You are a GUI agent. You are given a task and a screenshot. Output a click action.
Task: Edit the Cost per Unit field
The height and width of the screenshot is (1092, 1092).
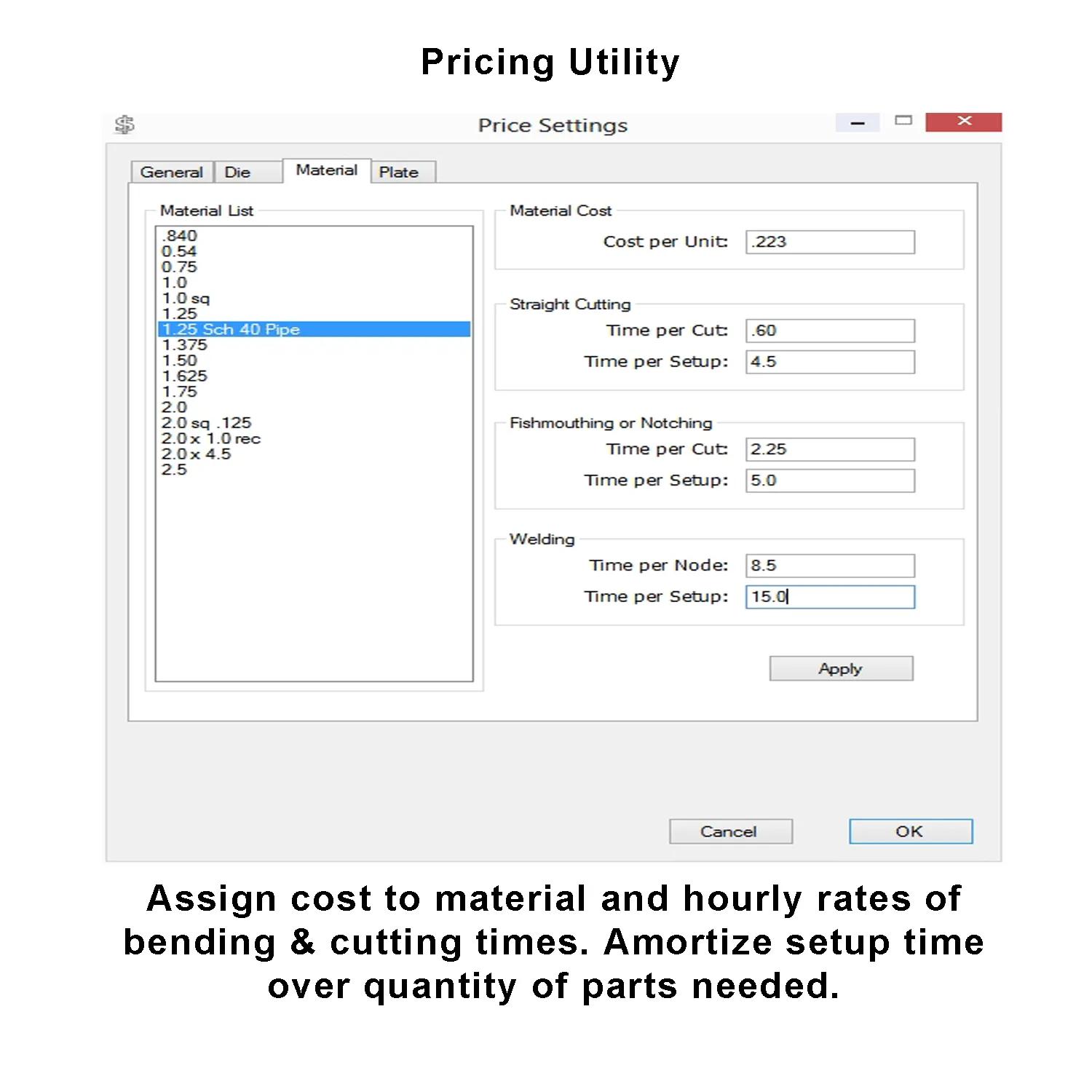point(829,241)
